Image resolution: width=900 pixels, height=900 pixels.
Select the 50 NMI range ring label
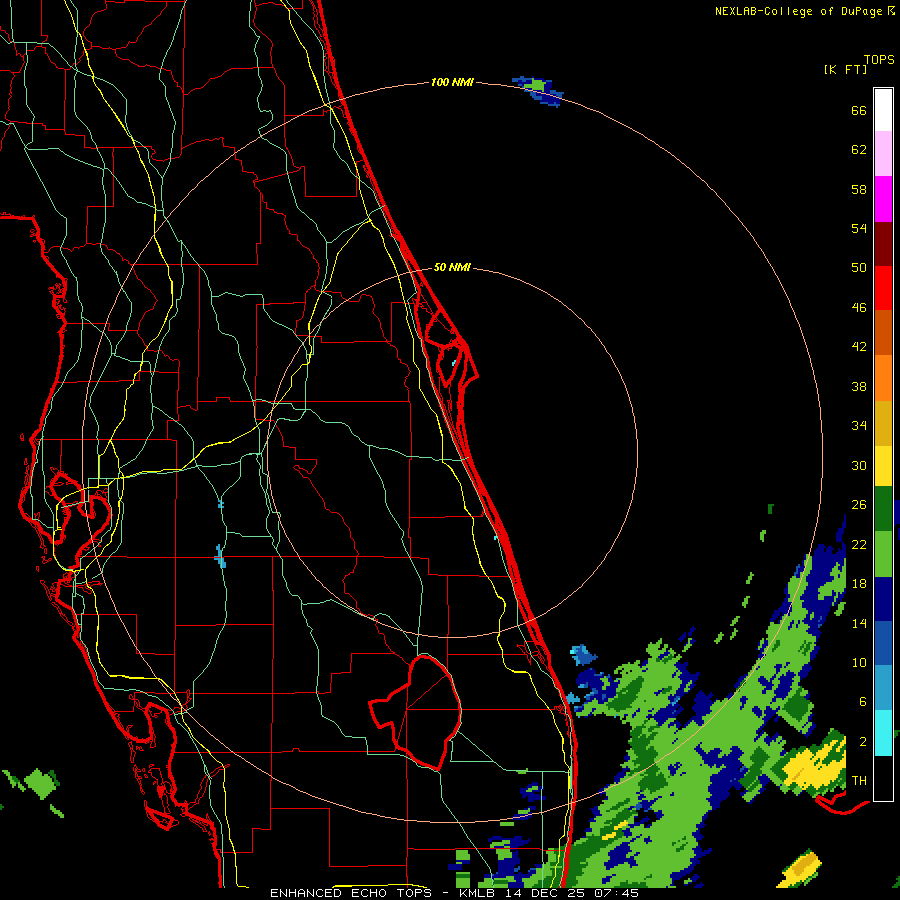(x=452, y=267)
